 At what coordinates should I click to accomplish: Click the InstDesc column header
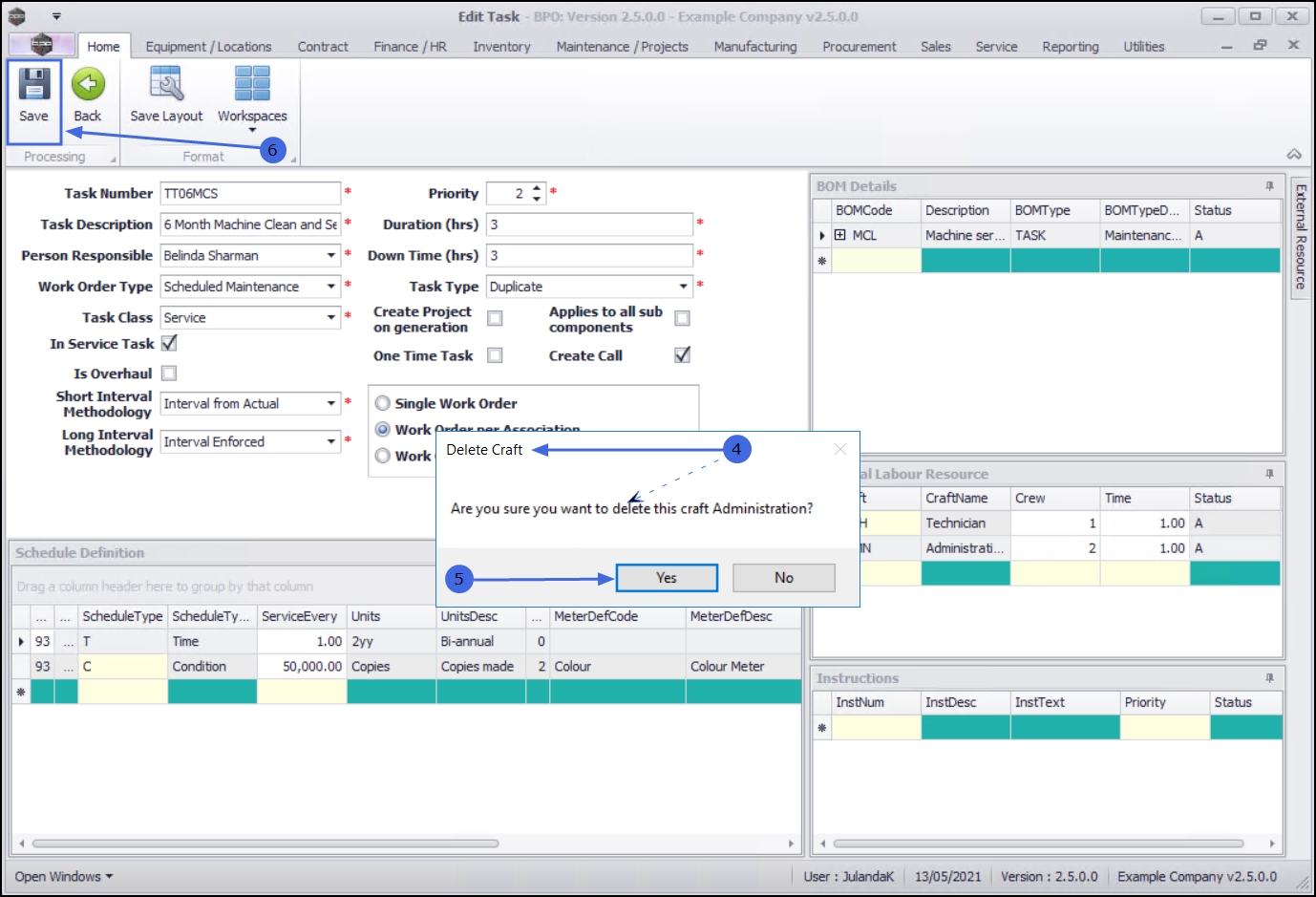tap(966, 702)
